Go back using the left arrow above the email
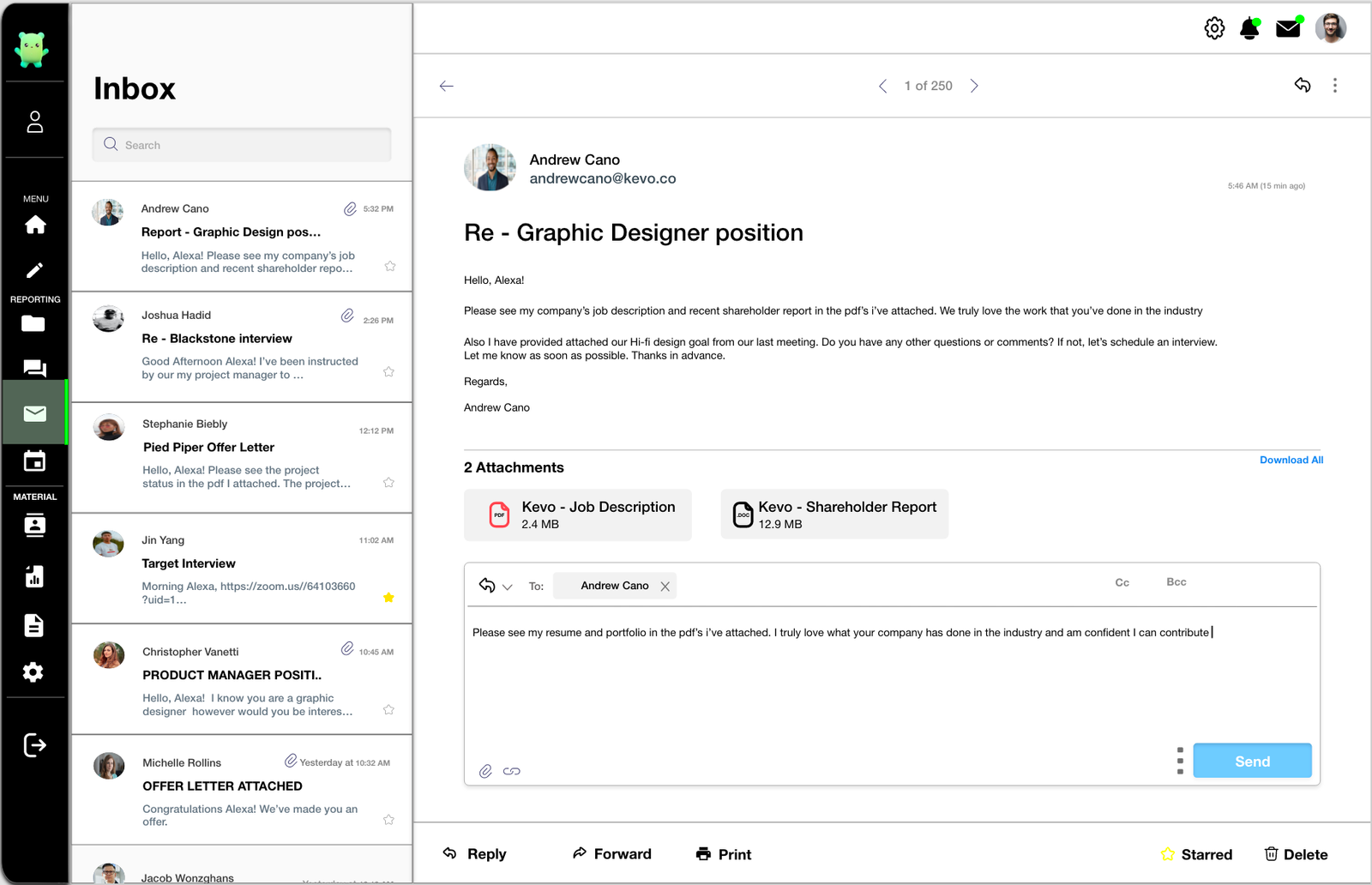The image size is (1372, 885). [x=446, y=86]
